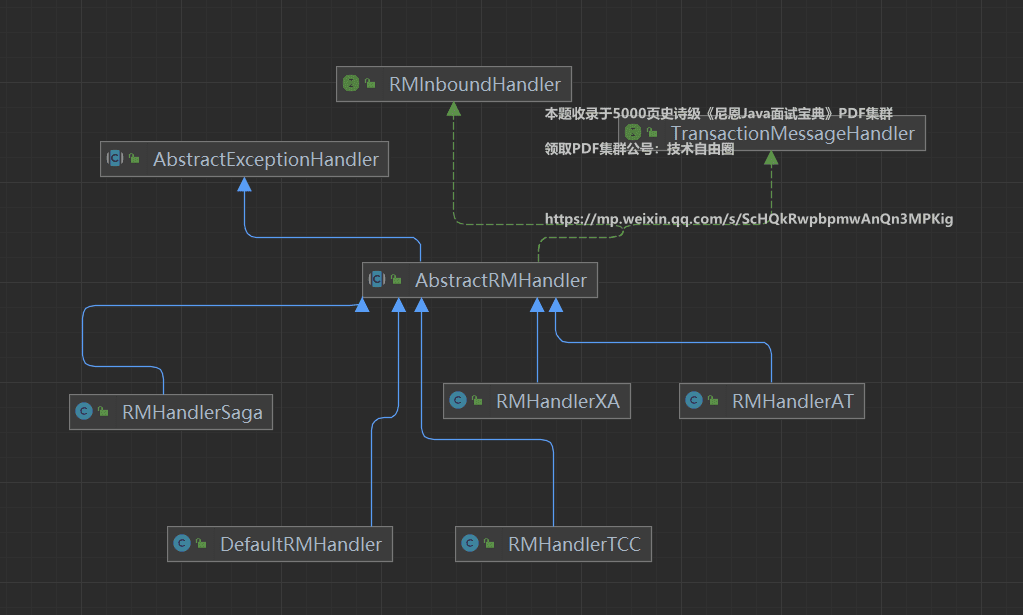This screenshot has width=1023, height=615.
Task: Click the lock icon beside DefaultRMHandler
Action: 201,543
